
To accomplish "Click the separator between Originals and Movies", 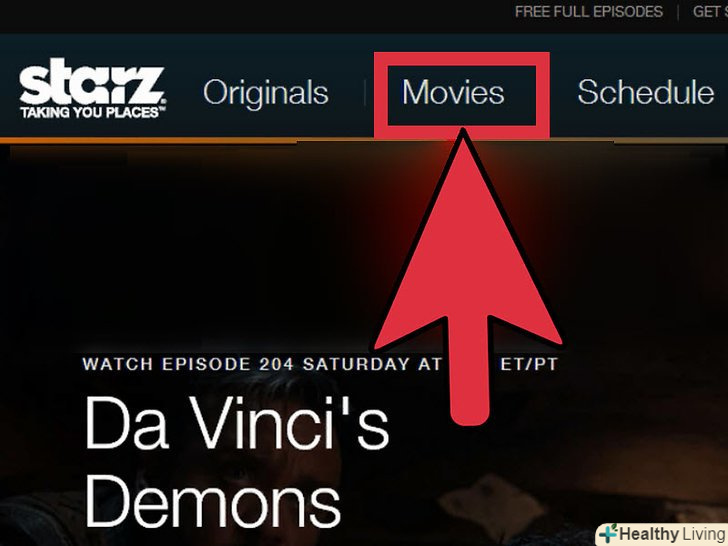I will [x=365, y=92].
